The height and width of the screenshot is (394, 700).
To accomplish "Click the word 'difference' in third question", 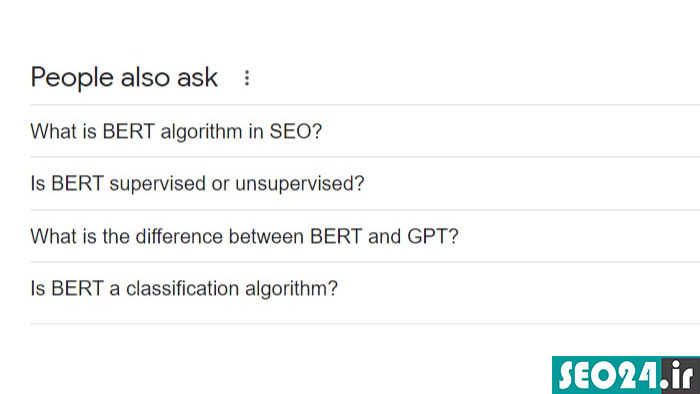I will (x=179, y=236).
